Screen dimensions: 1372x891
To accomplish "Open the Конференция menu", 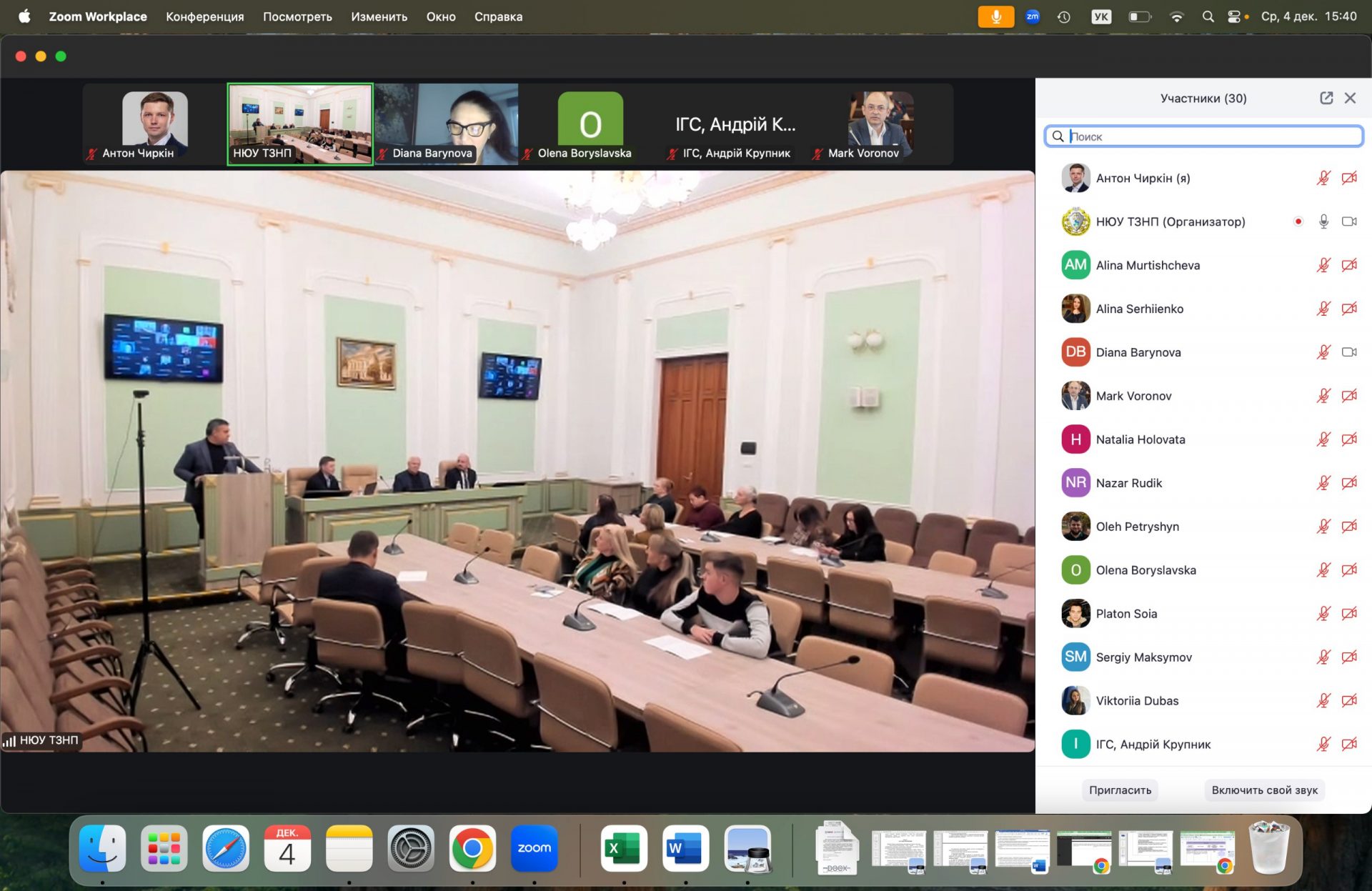I will [204, 16].
